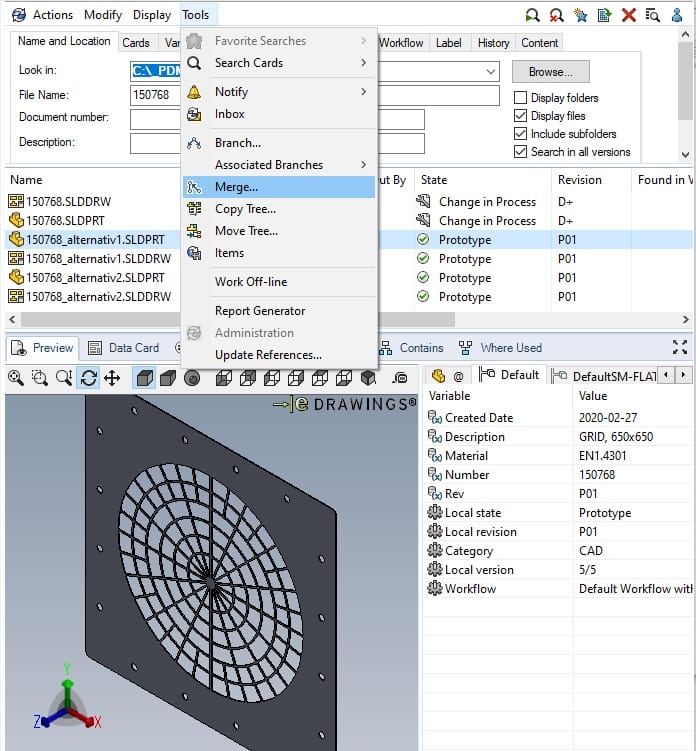Select the Pan tool in preview toolbar
Viewport: 696px width, 751px height.
tap(112, 378)
